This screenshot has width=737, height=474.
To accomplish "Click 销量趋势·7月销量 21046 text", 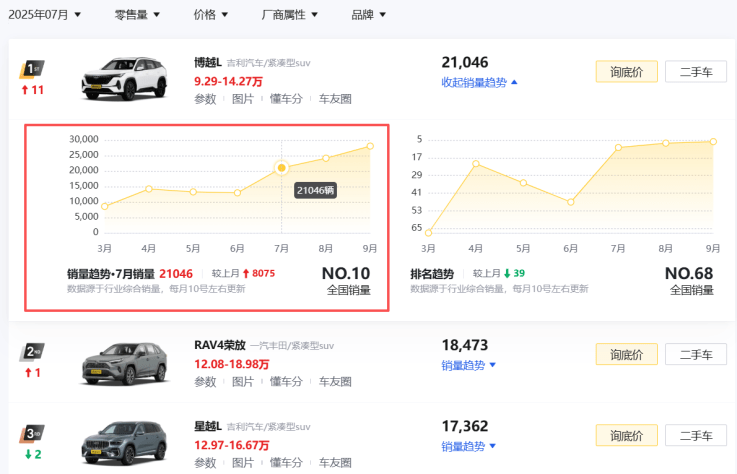I will point(130,274).
